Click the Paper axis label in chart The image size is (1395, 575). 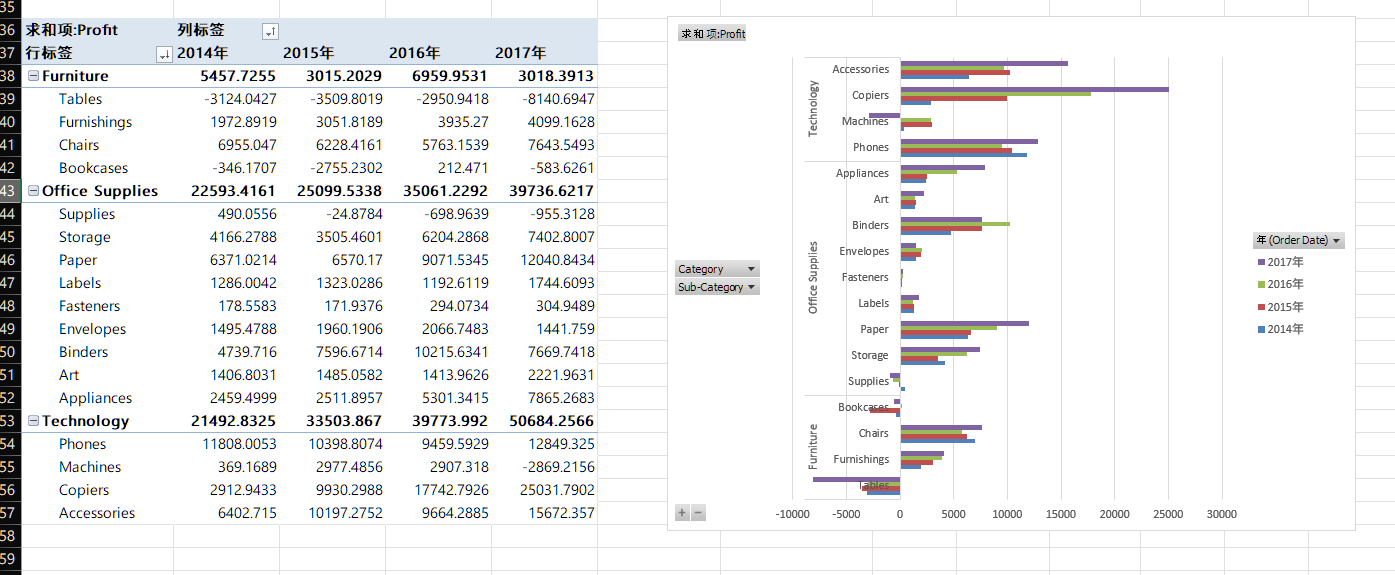tap(874, 329)
